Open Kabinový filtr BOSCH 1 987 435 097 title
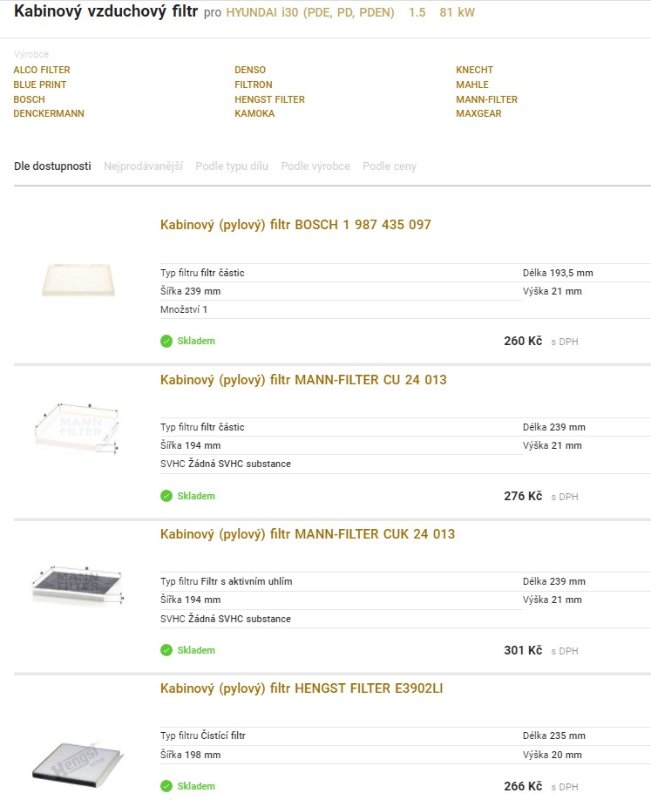Image resolution: width=651 pixels, height=800 pixels. 295,224
